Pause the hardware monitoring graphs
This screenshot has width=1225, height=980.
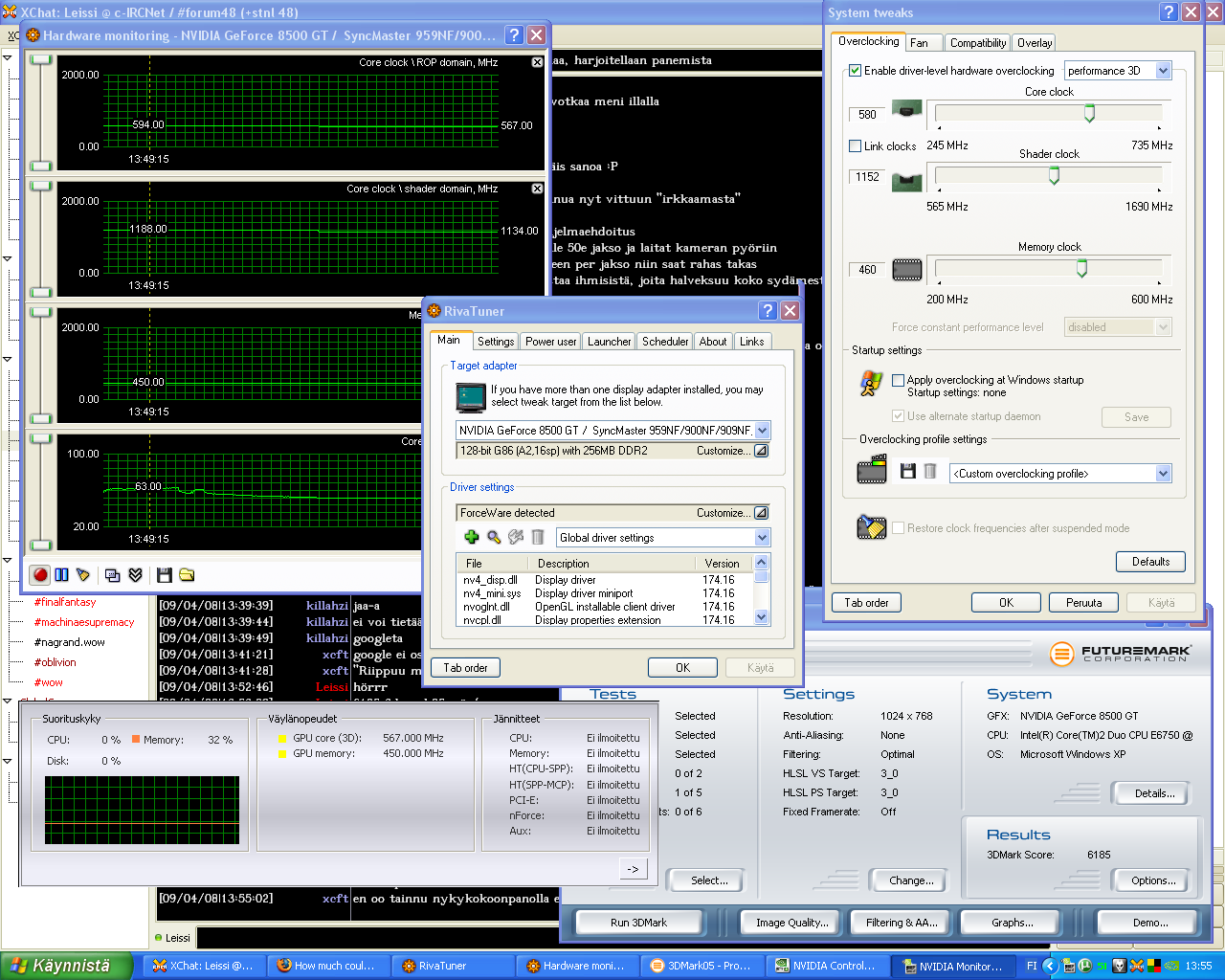point(61,575)
